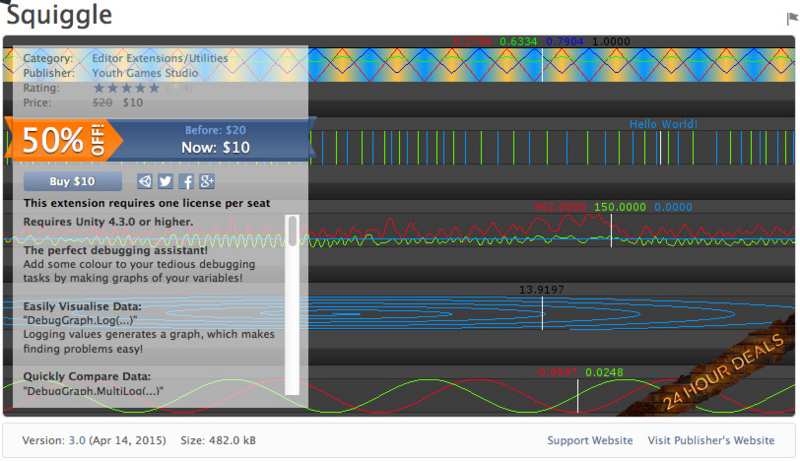Image resolution: width=800 pixels, height=461 pixels.
Task: Click the 'Hello World!' graph label
Action: click(663, 124)
